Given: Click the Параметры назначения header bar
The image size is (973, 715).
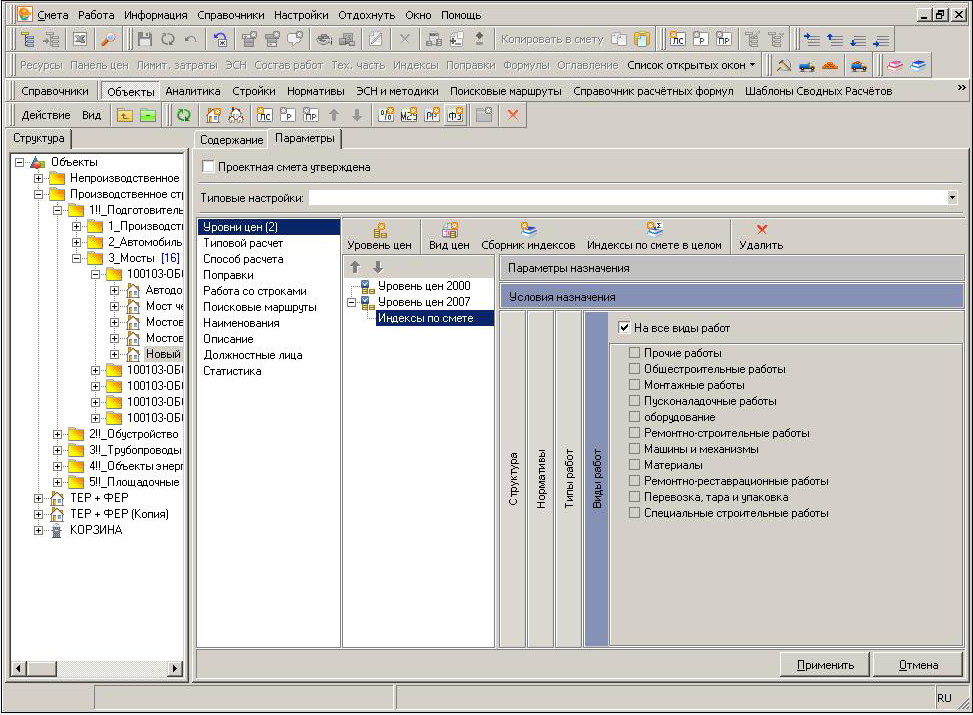Looking at the screenshot, I should pos(732,268).
